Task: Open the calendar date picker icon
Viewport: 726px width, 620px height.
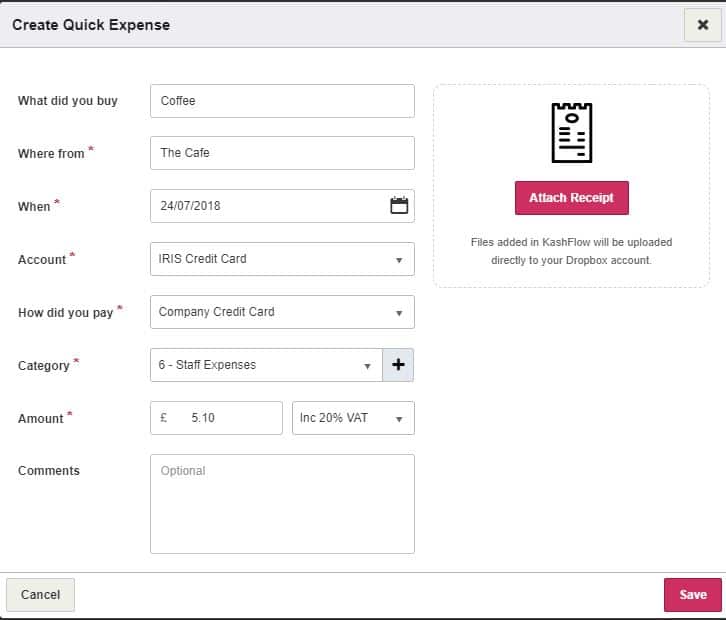Action: tap(399, 206)
